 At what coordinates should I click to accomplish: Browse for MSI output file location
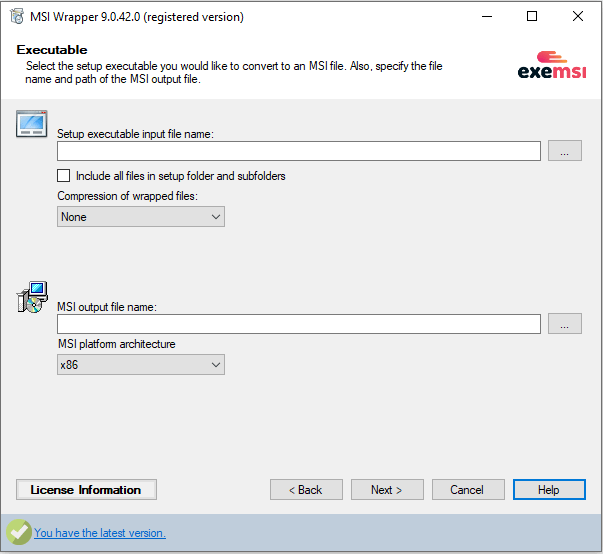coord(565,324)
